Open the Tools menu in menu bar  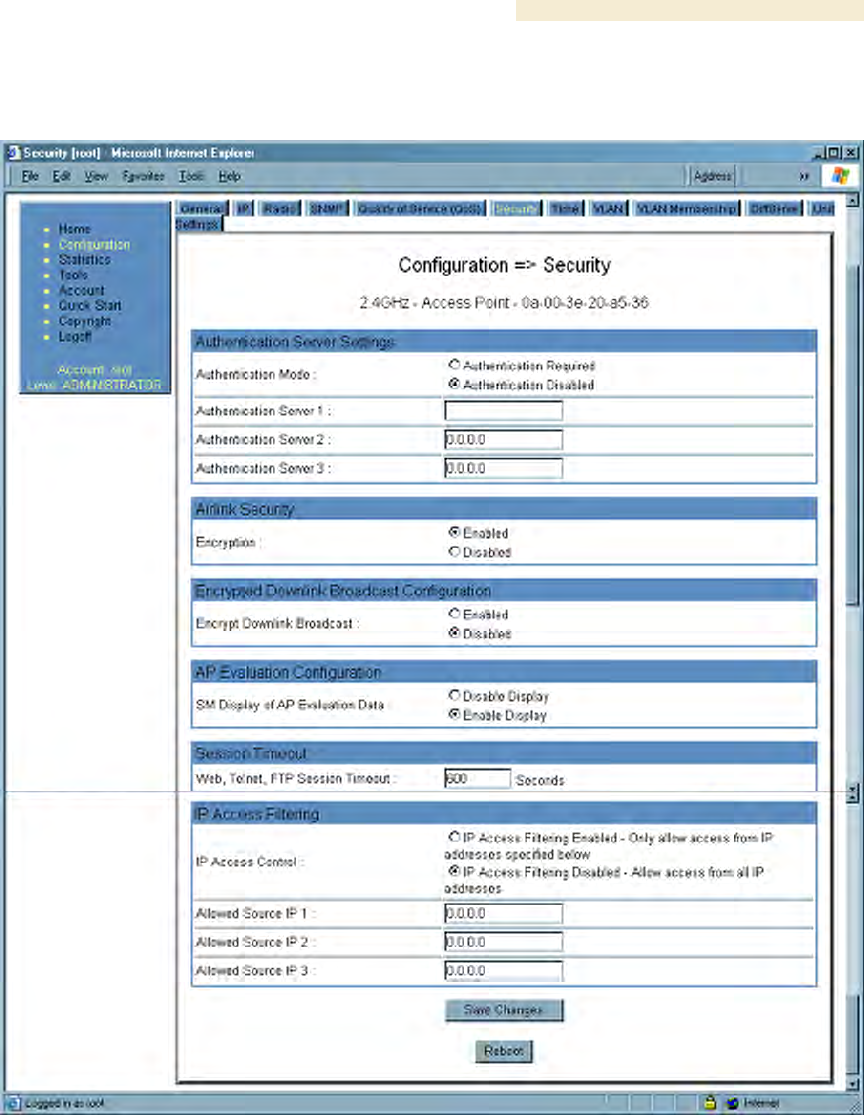tap(191, 176)
